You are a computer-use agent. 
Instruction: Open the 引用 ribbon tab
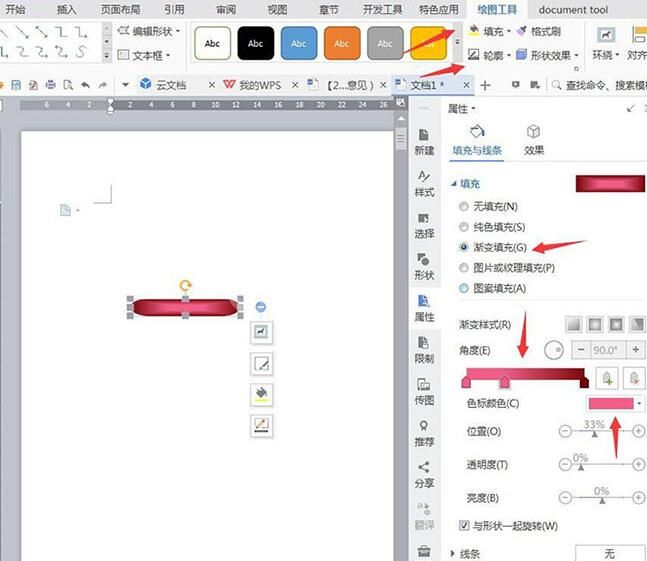pyautogui.click(x=174, y=9)
